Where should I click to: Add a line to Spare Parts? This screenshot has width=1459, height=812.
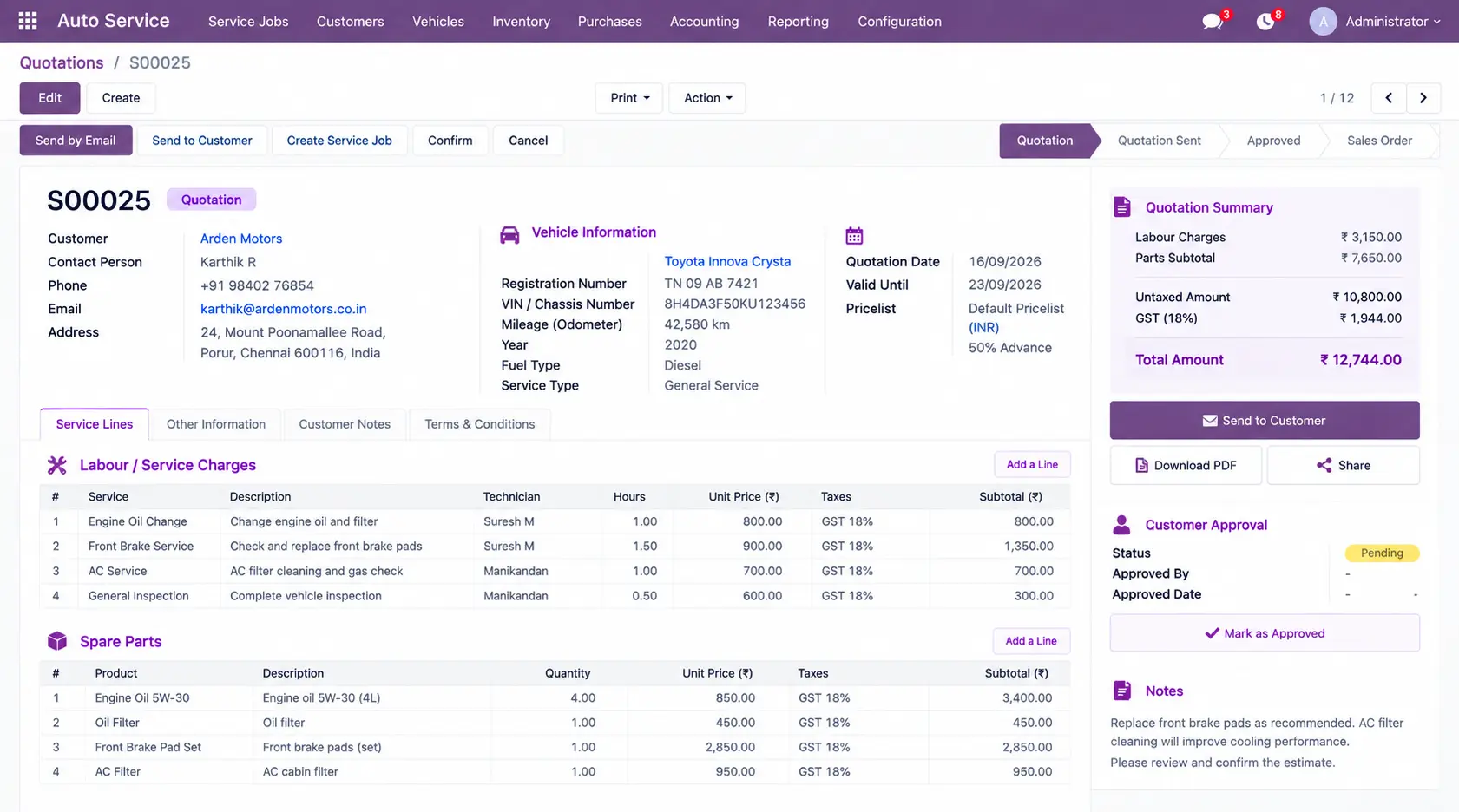1031,641
